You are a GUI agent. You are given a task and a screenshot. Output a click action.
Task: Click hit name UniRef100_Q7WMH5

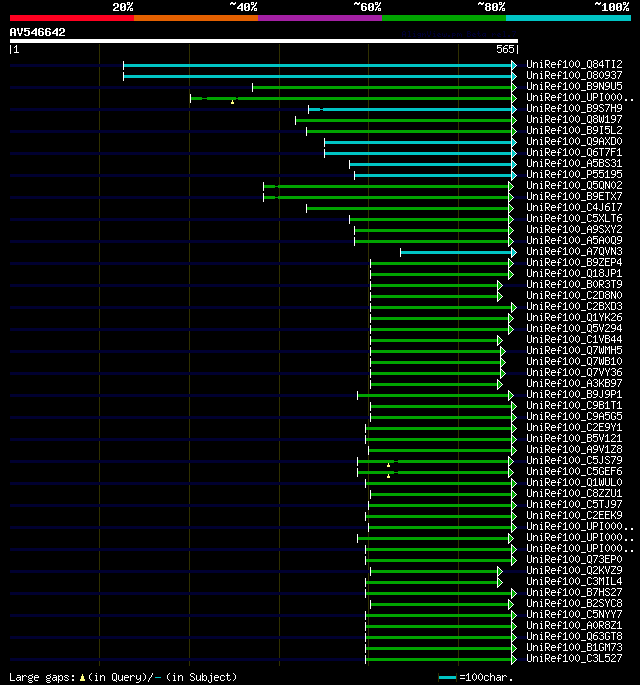574,350
